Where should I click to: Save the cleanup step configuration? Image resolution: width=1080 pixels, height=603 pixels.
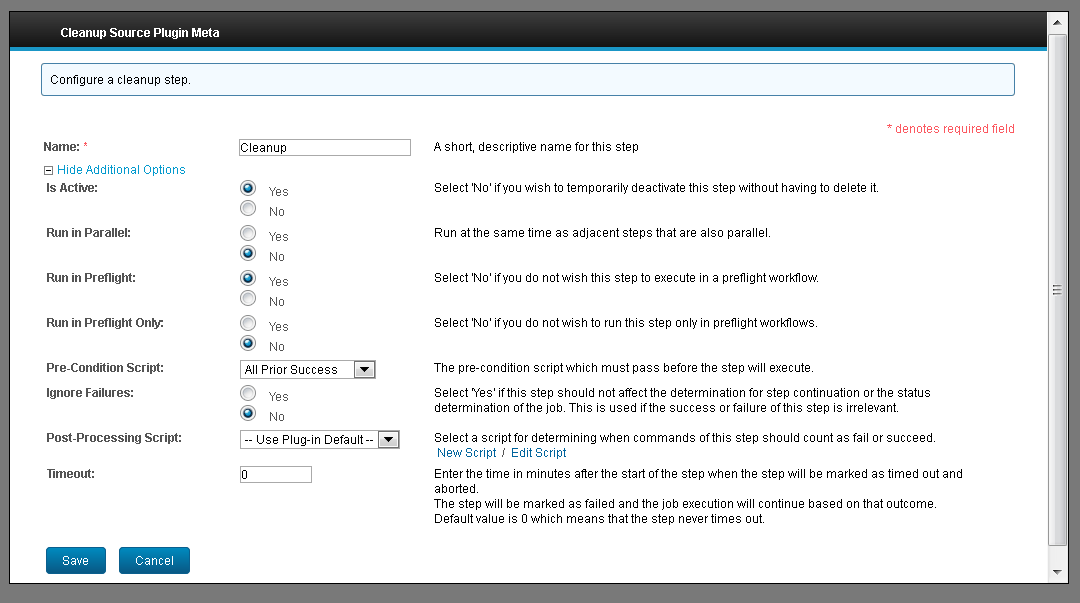[75, 560]
